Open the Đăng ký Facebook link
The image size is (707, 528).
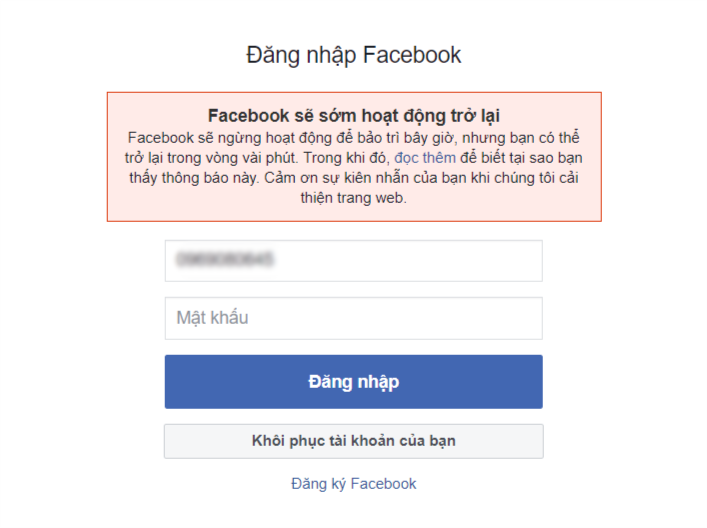click(354, 484)
